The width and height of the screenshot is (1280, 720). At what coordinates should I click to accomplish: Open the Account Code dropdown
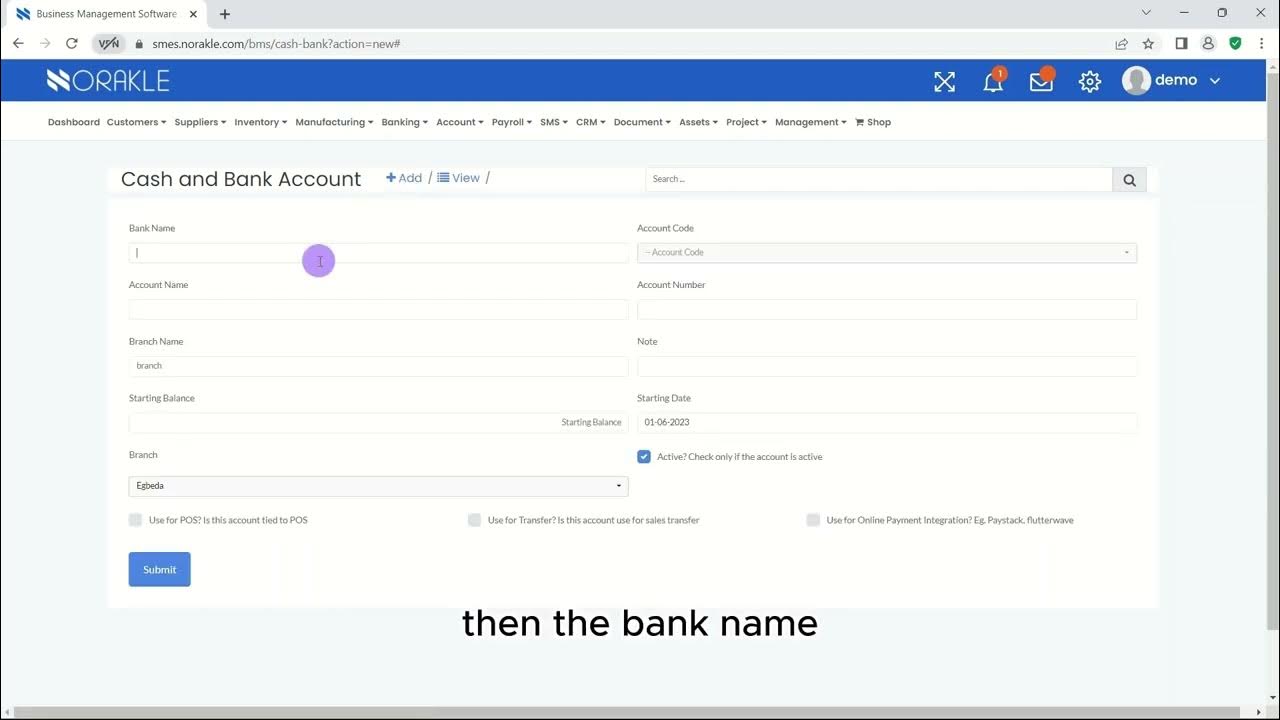(887, 253)
